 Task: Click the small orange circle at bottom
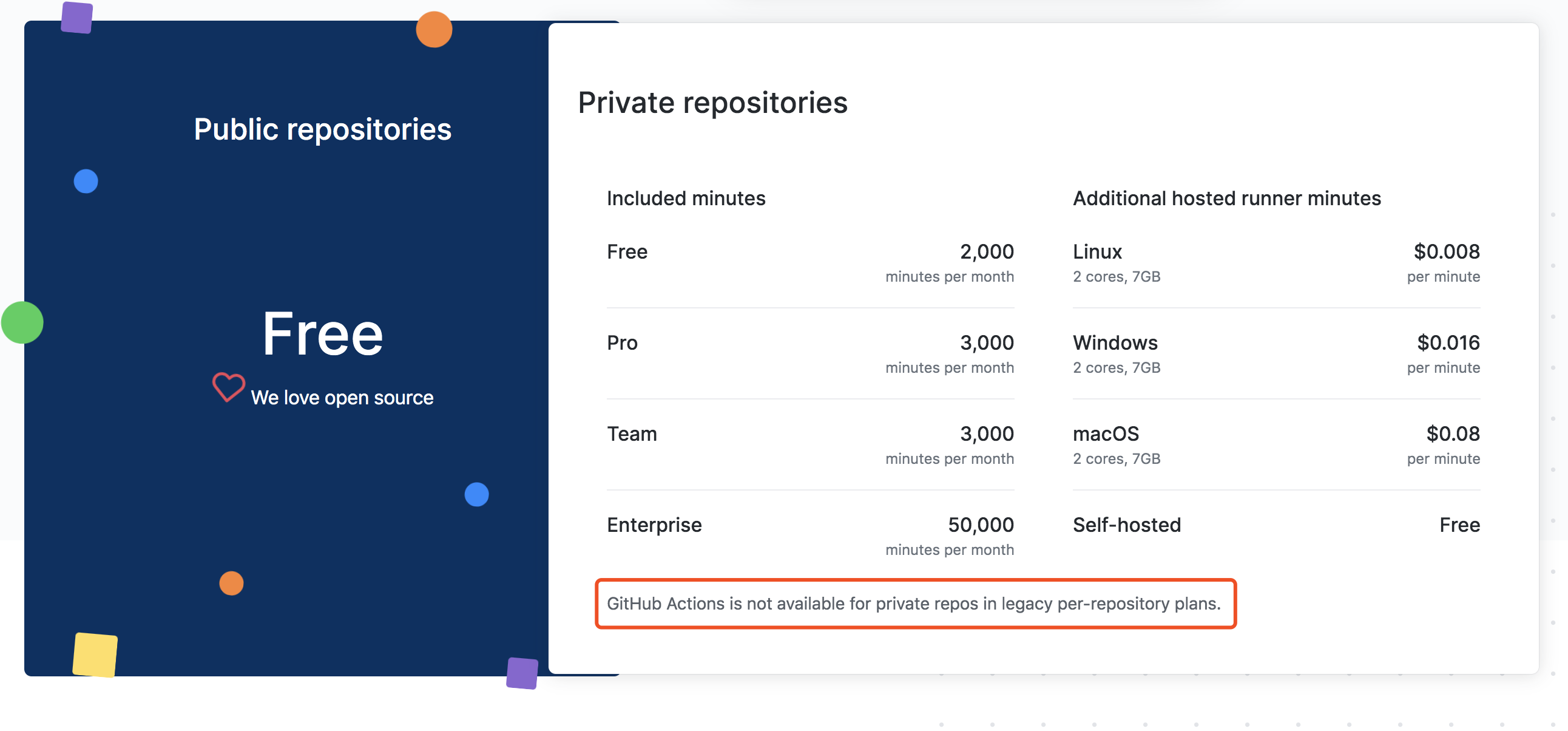[231, 583]
